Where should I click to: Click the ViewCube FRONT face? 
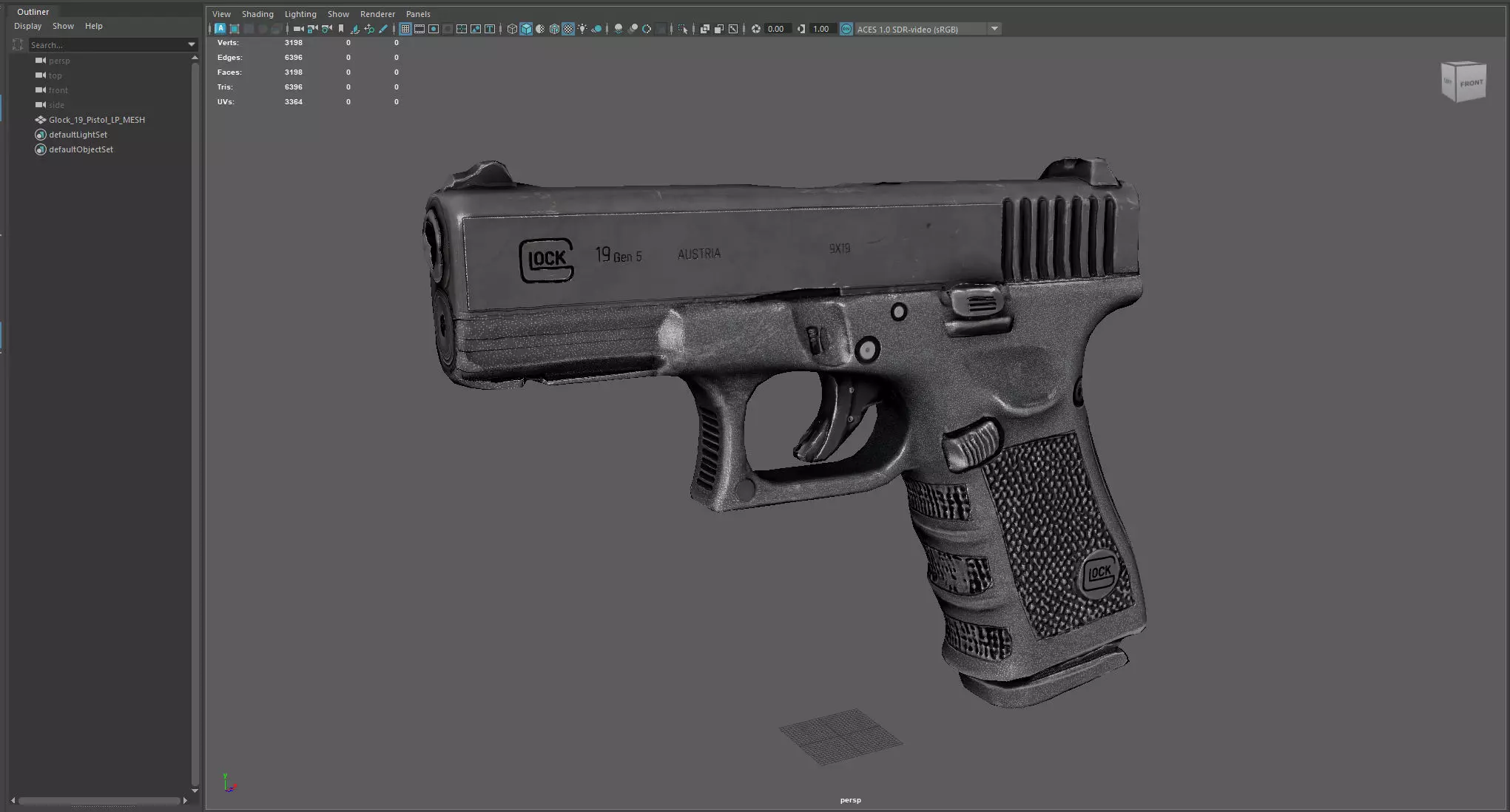tap(1471, 83)
